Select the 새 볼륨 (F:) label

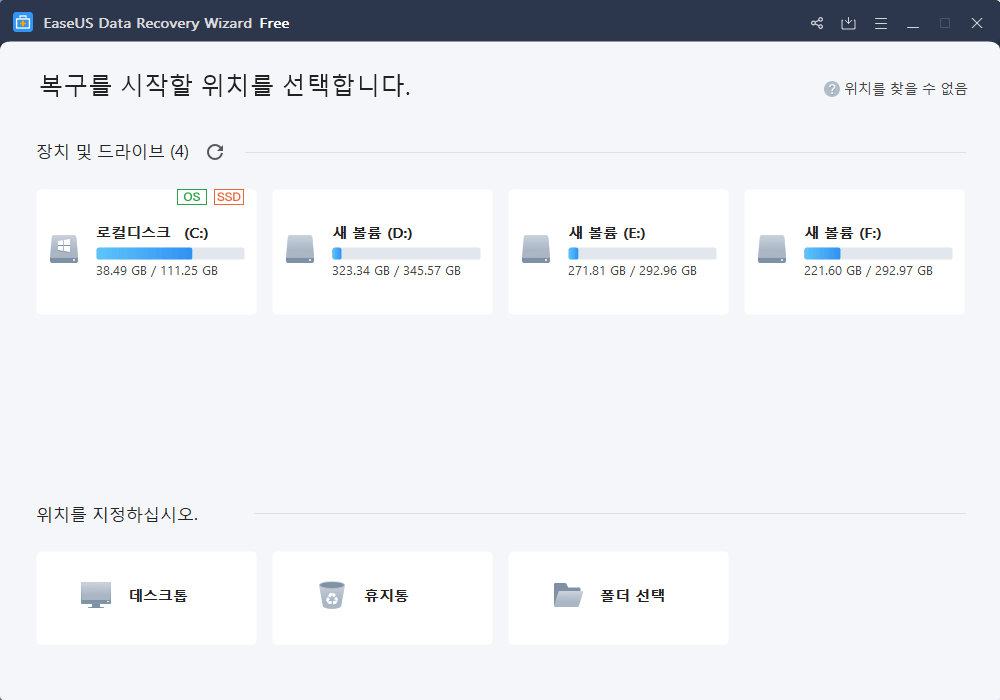(843, 233)
